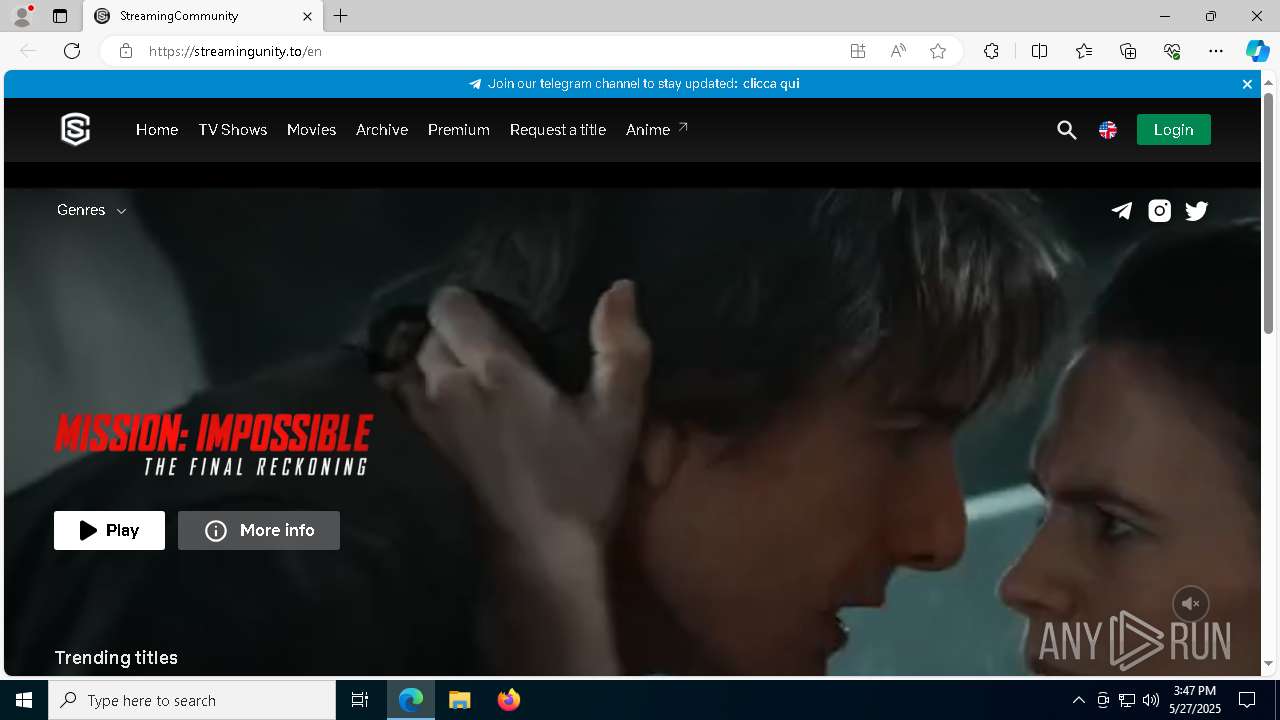1280x720 pixels.
Task: Play Mission: Impossible The Final Reckoning
Action: (x=109, y=531)
